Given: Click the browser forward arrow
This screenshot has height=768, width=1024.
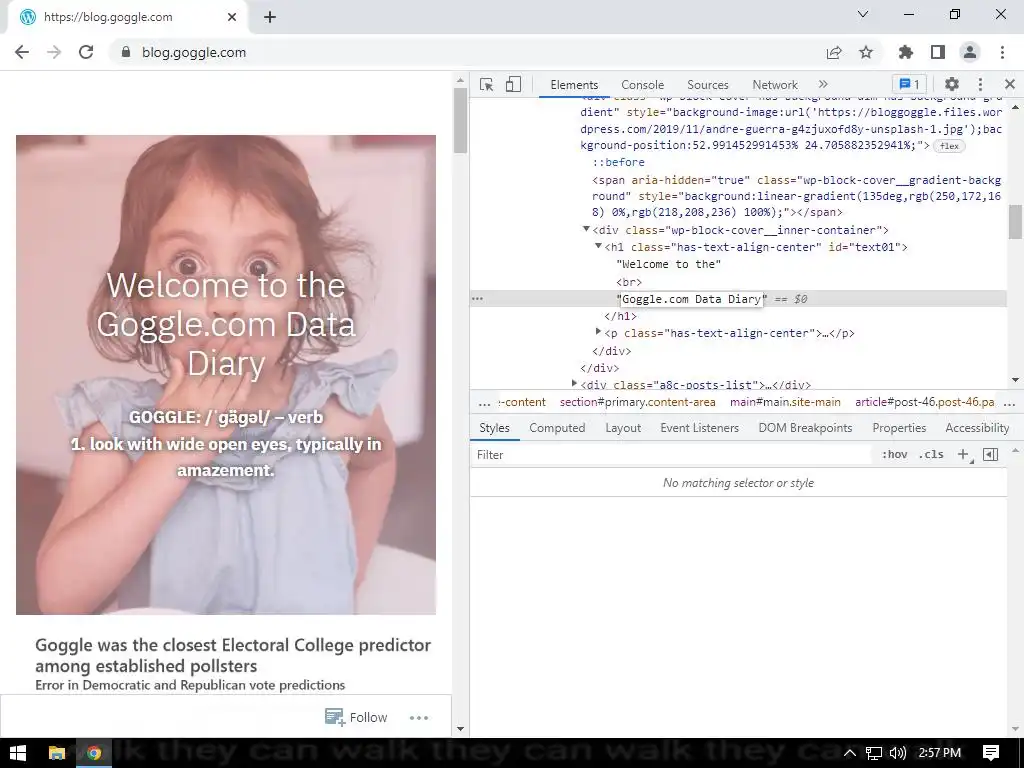Looking at the screenshot, I should pos(54,52).
